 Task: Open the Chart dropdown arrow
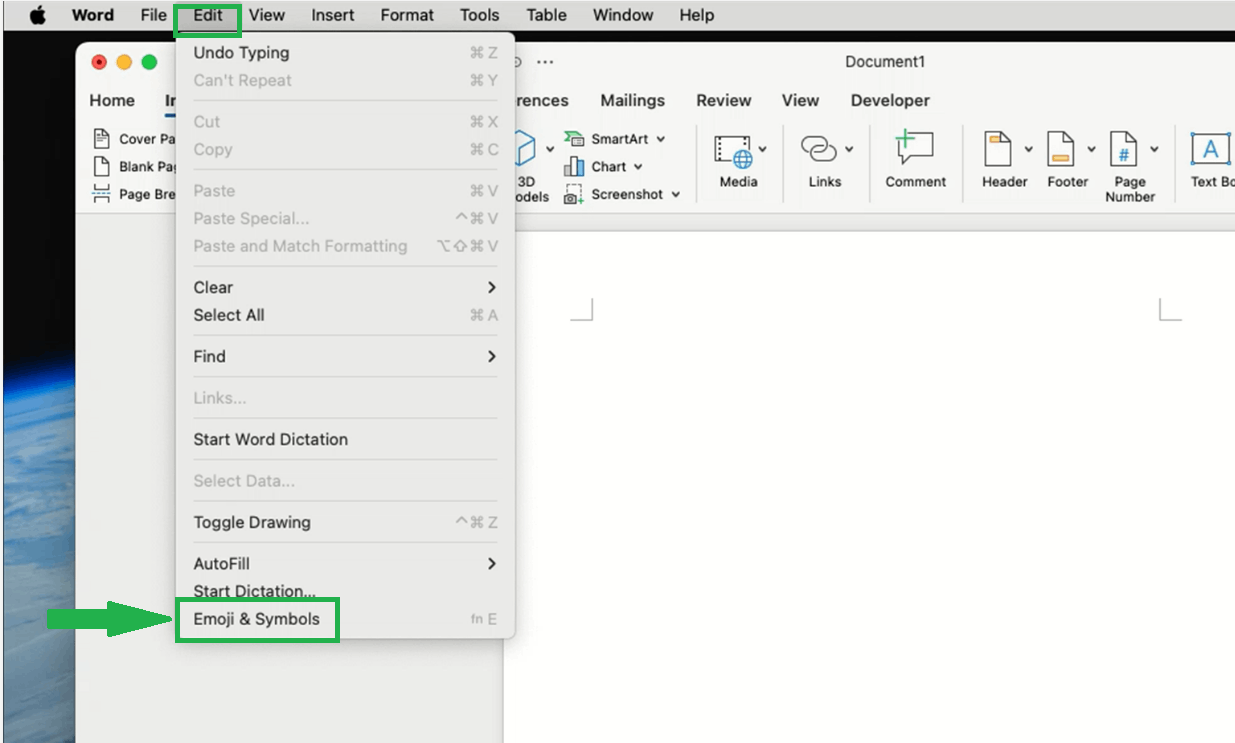point(638,167)
